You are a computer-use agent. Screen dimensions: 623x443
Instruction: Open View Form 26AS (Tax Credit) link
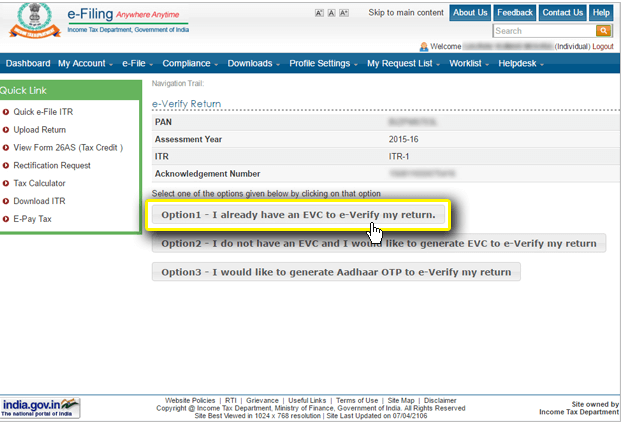click(68, 148)
